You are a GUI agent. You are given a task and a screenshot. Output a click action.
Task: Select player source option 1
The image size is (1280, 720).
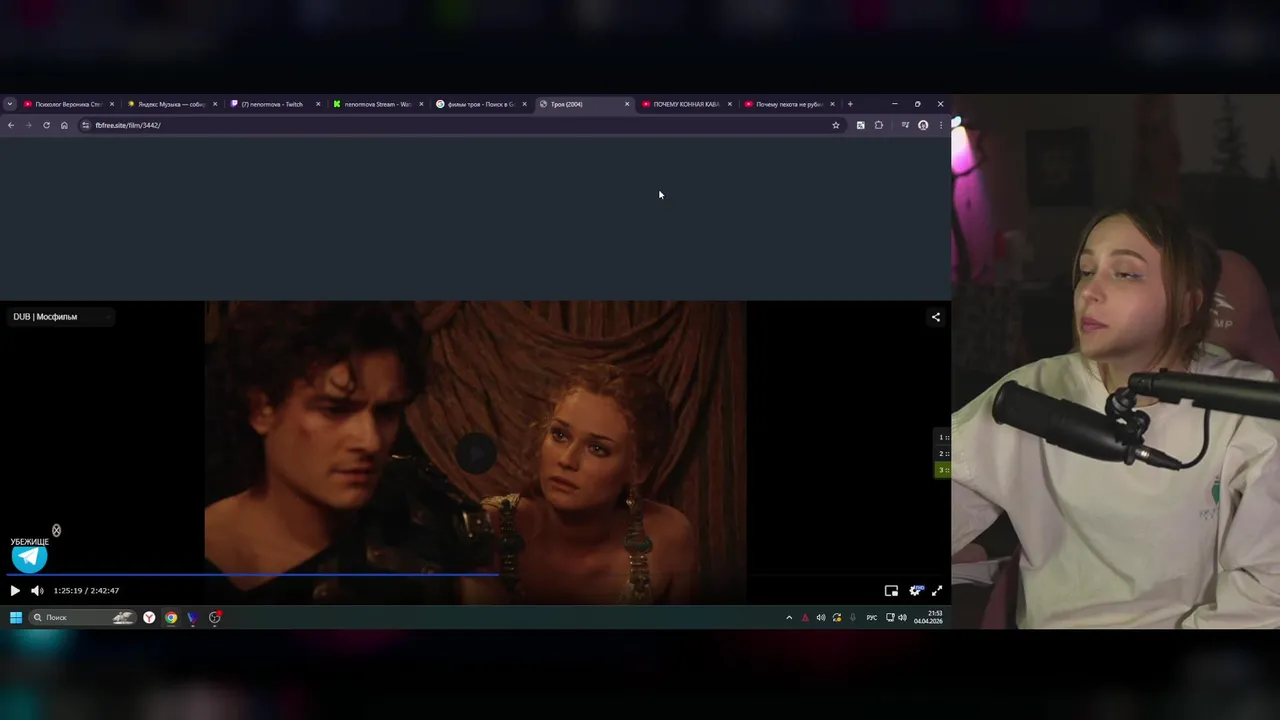click(942, 438)
